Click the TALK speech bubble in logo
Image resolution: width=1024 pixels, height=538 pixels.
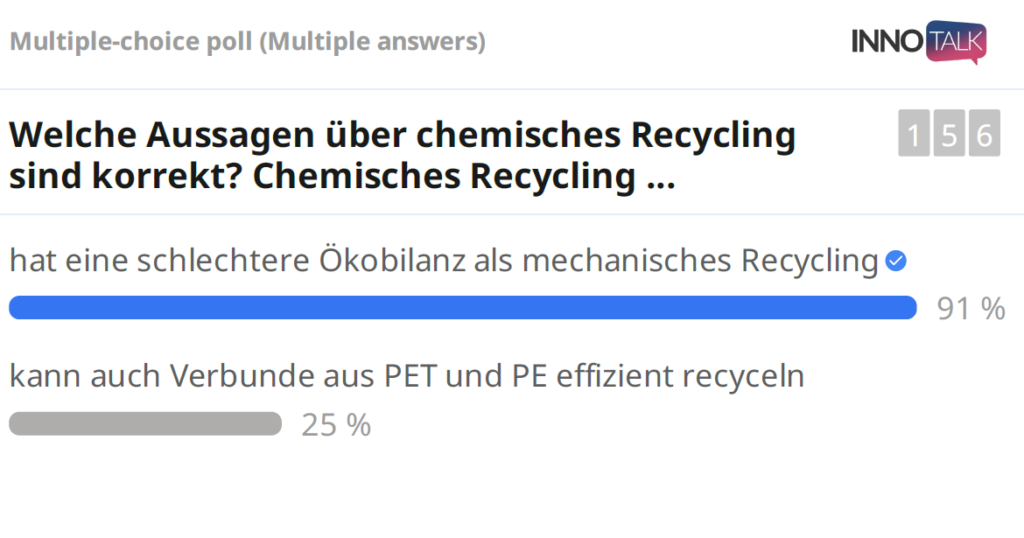tap(957, 42)
